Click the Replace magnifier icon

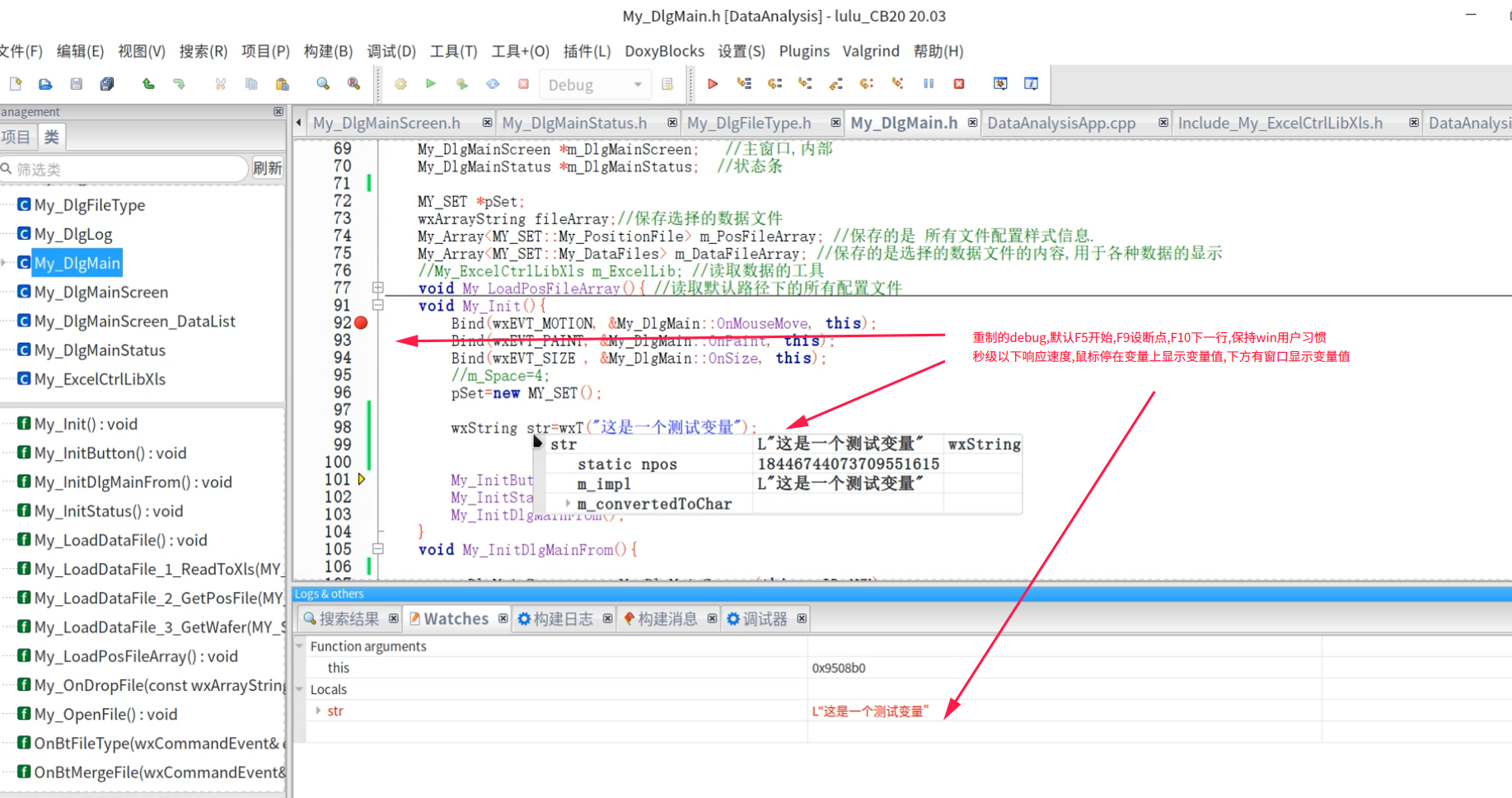coord(353,84)
